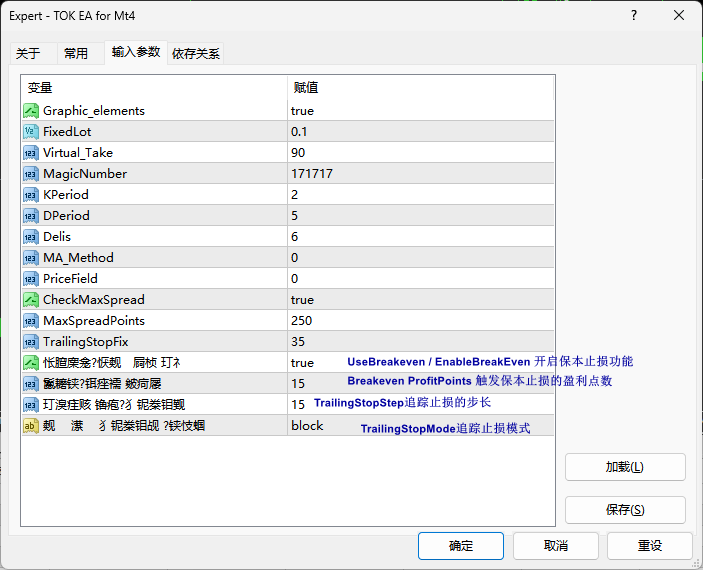Select the Graphic_elements variable name

(94, 111)
